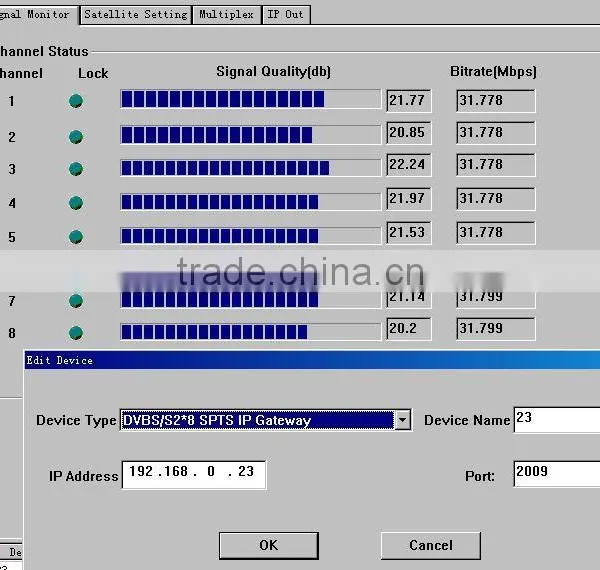
Task: Click channel 1 signal quality bar
Action: pos(251,99)
